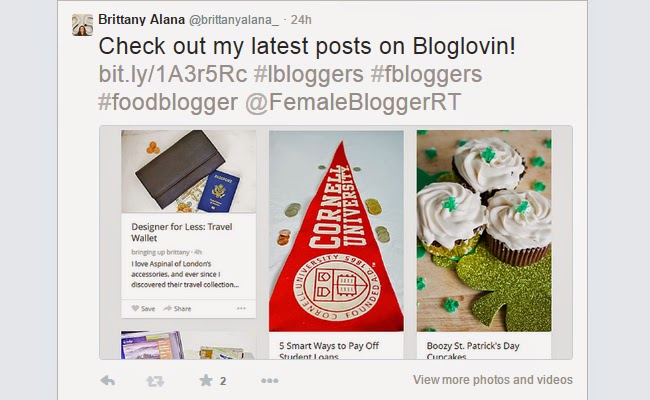The width and height of the screenshot is (650, 400).
Task: Open Designer for Less: Travel Wallet title
Action: pos(182,232)
